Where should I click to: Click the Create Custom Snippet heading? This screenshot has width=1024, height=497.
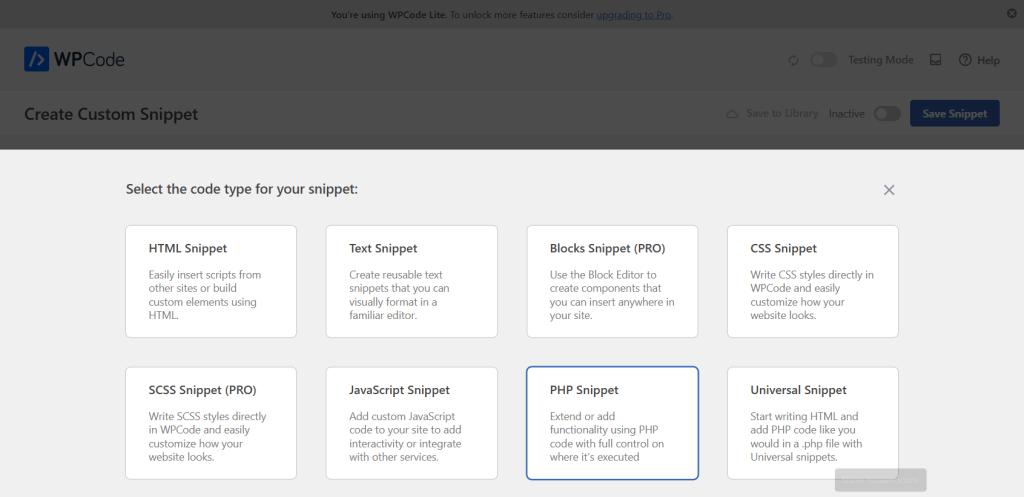111,114
